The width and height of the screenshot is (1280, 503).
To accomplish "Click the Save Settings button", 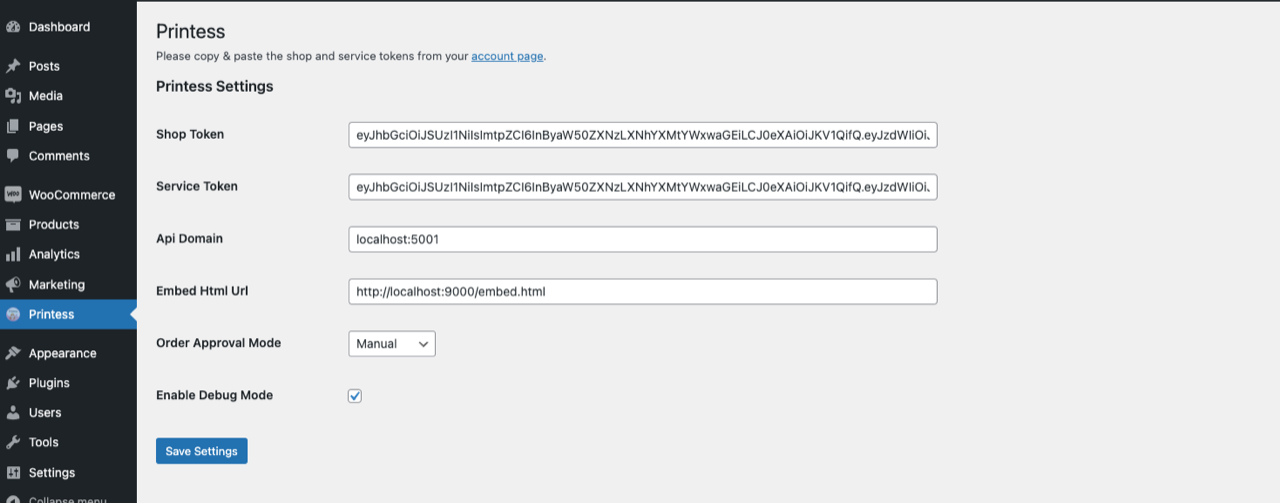I will point(202,451).
